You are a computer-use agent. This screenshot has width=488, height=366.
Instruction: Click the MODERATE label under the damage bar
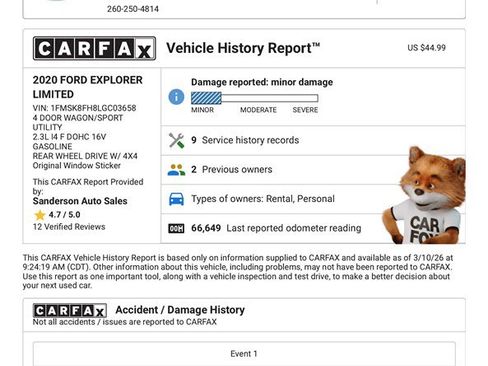[x=258, y=110]
